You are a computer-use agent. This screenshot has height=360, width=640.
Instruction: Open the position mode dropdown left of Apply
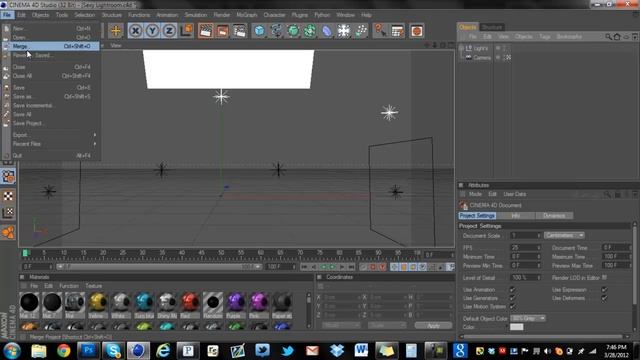point(341,325)
